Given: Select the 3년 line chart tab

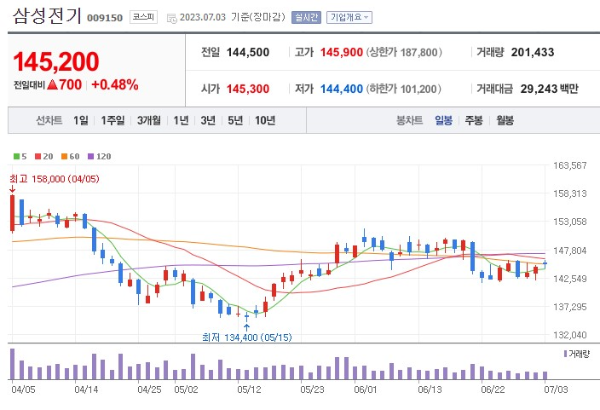Looking at the screenshot, I should [208, 121].
